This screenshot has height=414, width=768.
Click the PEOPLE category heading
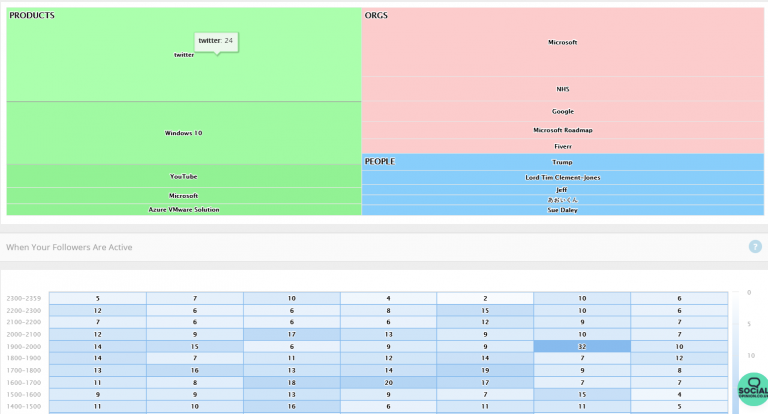click(x=380, y=161)
